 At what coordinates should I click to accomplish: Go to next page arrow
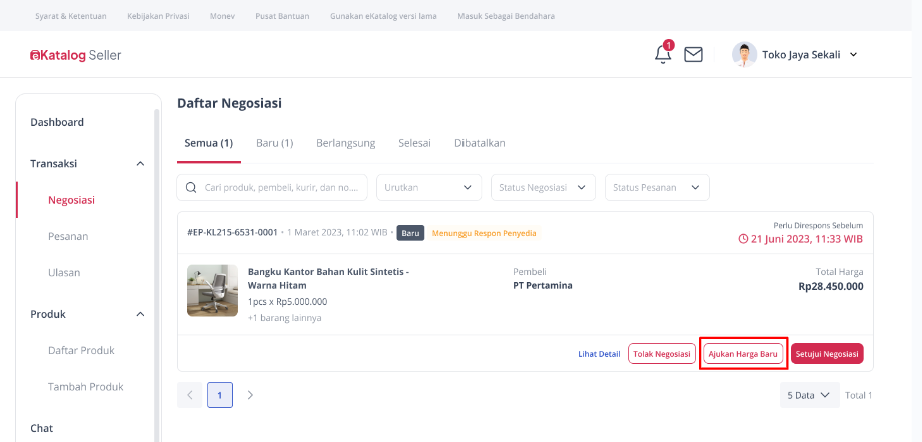(x=250, y=395)
